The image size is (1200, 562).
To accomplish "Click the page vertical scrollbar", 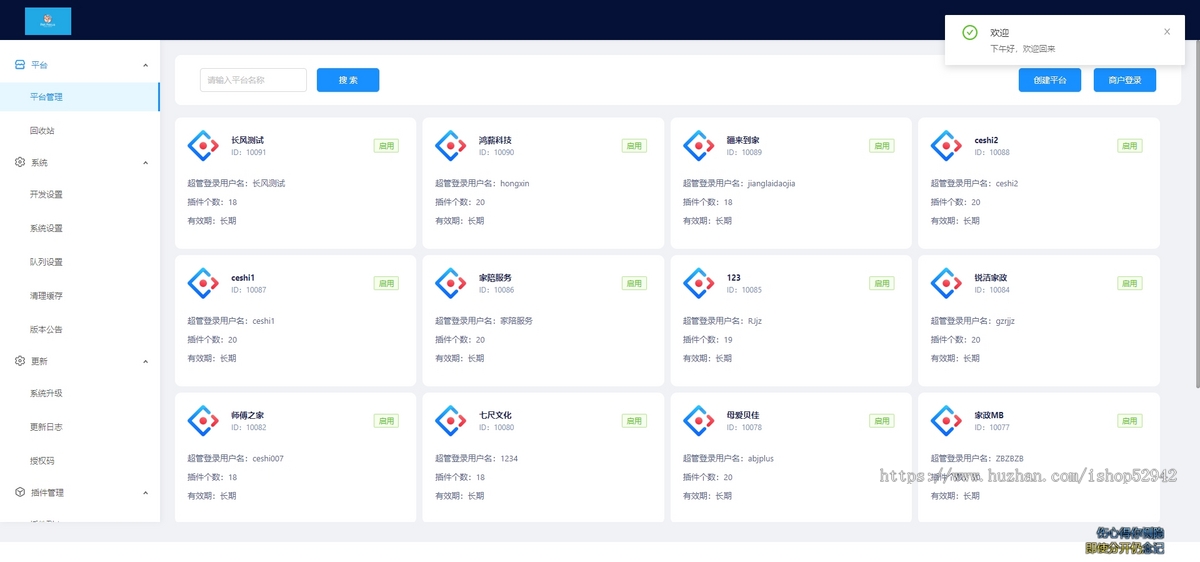I will [x=1196, y=215].
